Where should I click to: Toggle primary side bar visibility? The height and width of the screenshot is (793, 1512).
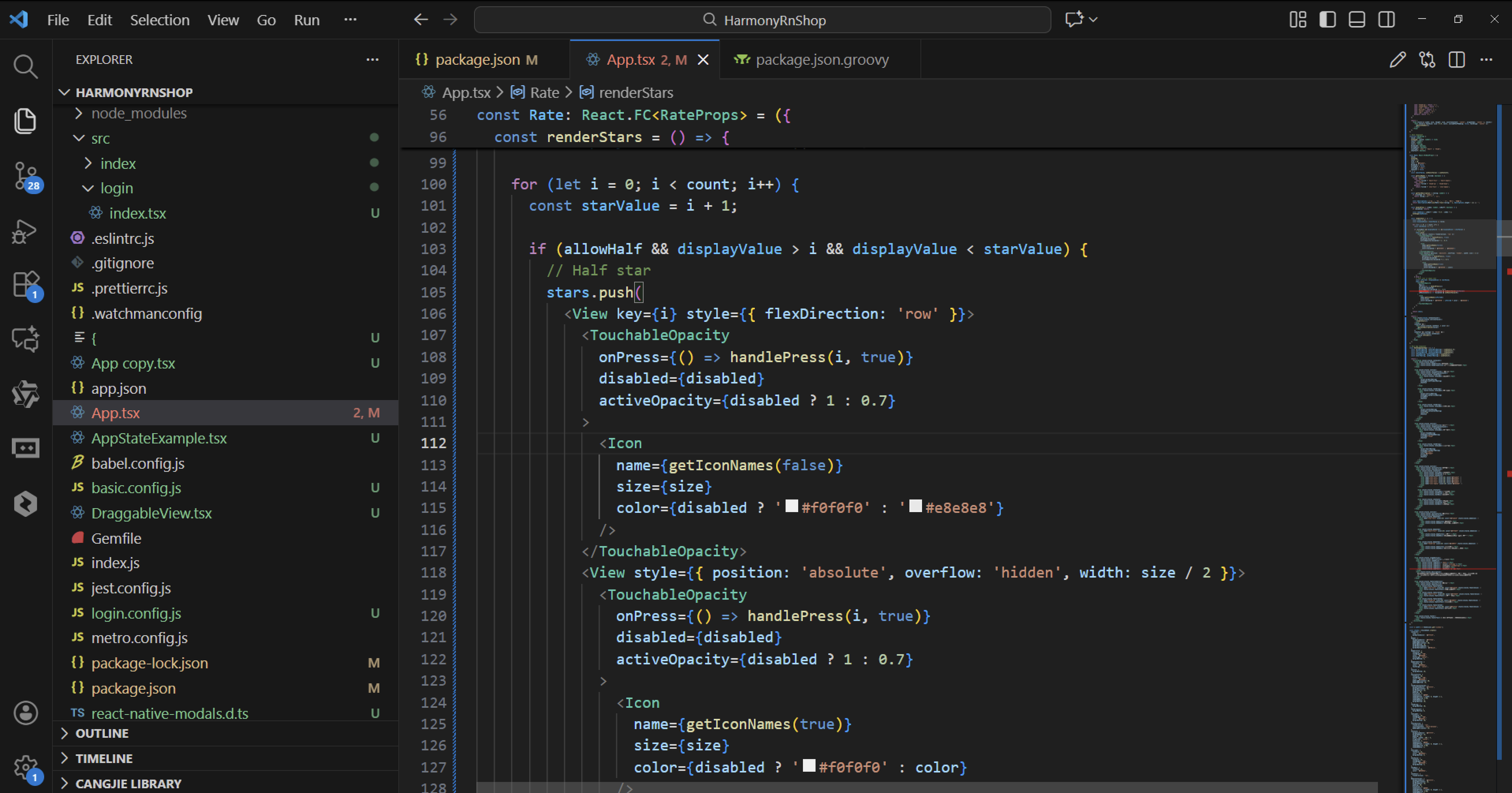pyautogui.click(x=1327, y=19)
